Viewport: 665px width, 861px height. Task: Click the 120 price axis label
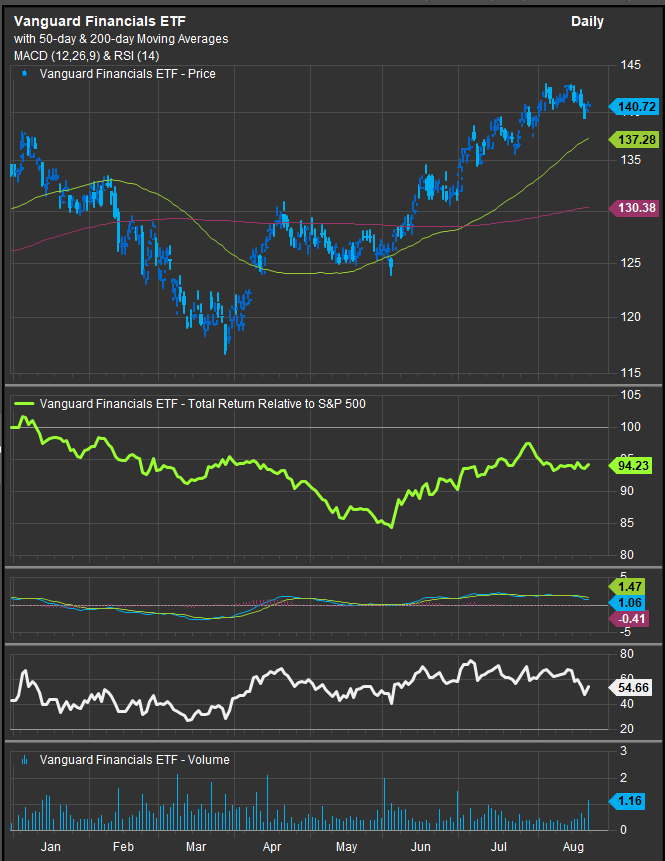click(x=630, y=317)
